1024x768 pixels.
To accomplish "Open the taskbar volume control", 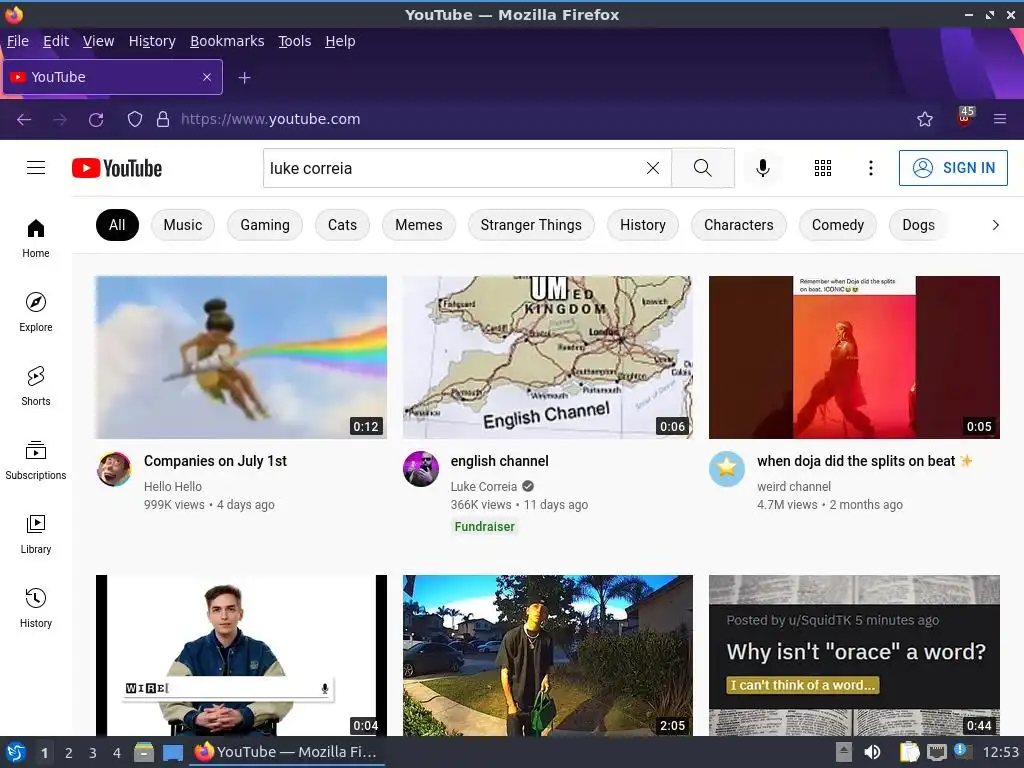I will tap(872, 752).
